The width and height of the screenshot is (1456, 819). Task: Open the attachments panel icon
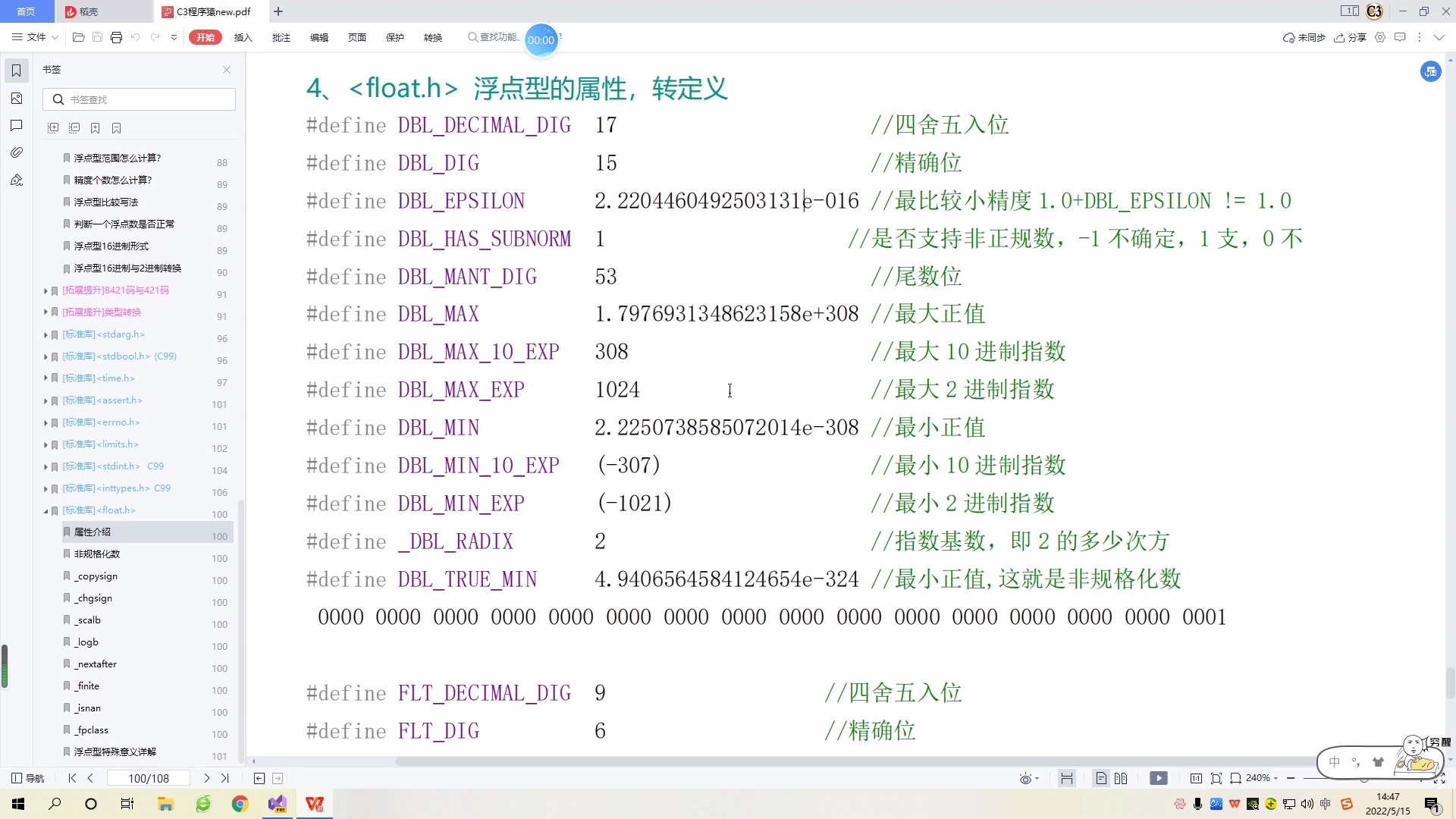pos(16,152)
